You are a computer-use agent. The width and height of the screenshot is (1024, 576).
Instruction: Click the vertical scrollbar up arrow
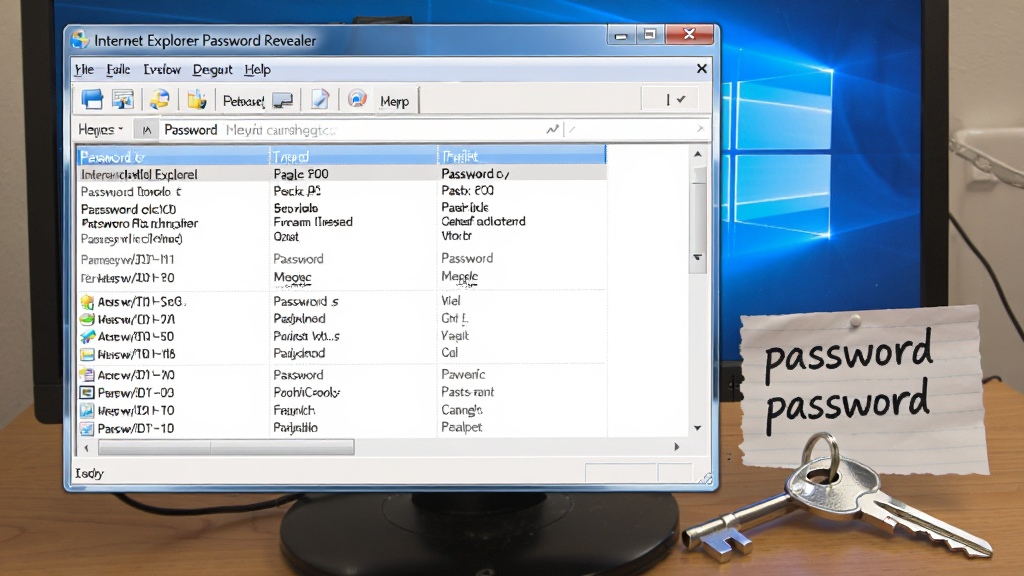697,154
